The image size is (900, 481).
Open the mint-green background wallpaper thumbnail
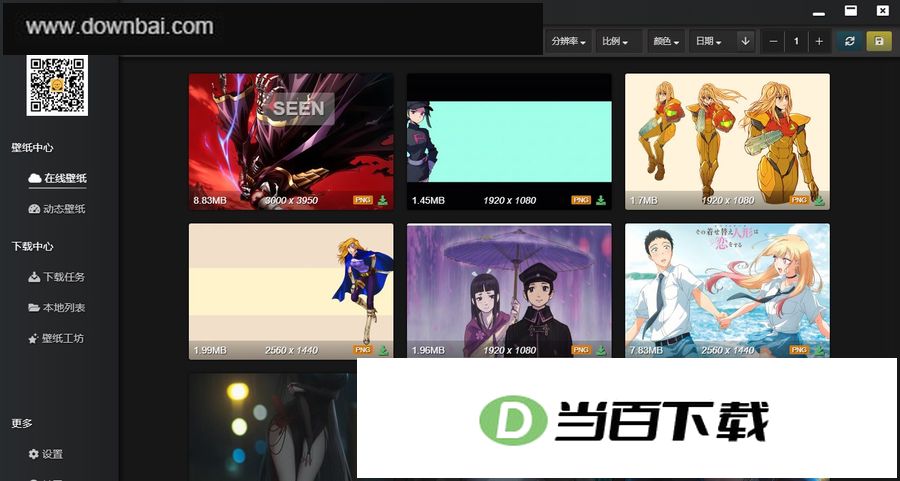(x=509, y=141)
